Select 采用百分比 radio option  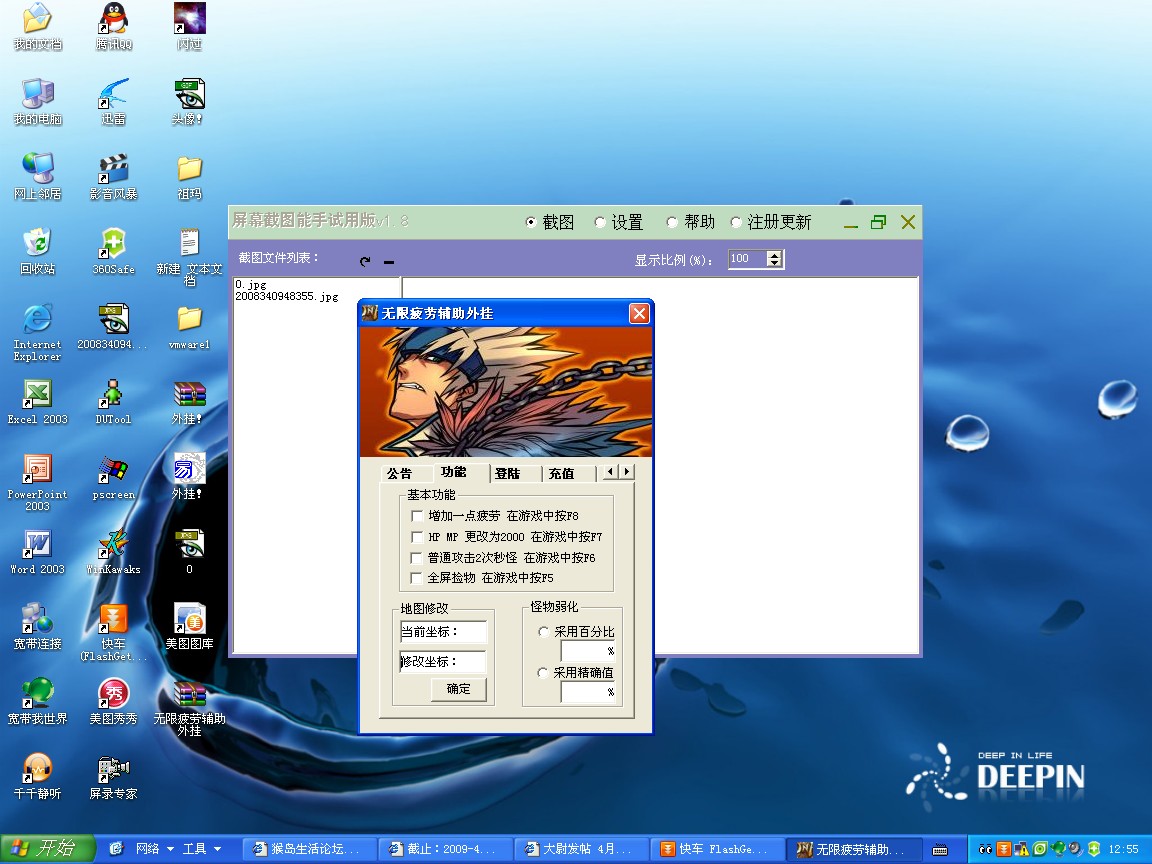[x=544, y=631]
